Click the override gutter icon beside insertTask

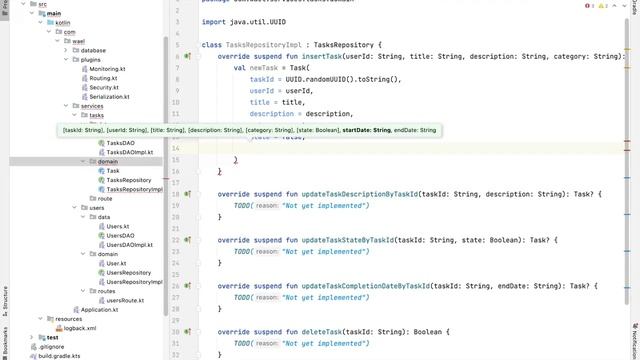[187, 56]
